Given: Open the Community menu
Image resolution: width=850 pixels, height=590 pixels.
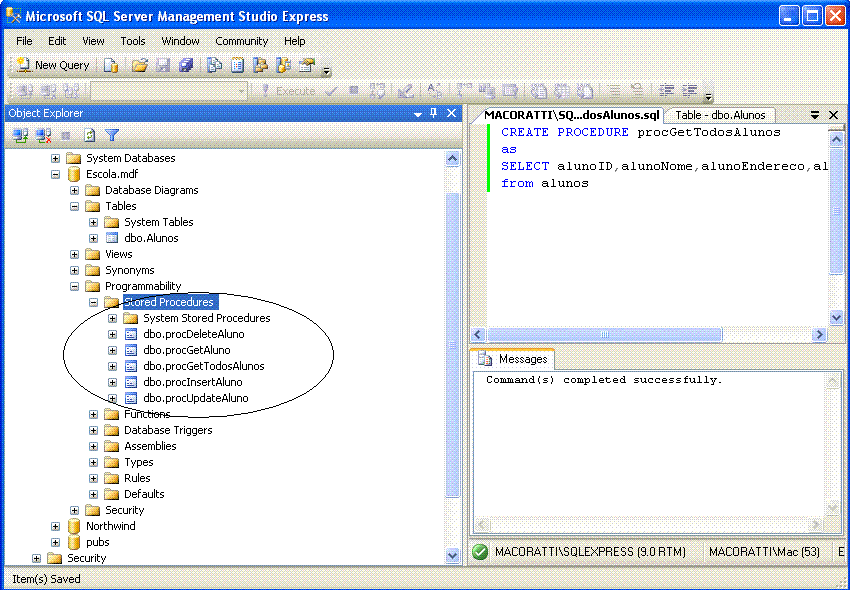Looking at the screenshot, I should 242,41.
